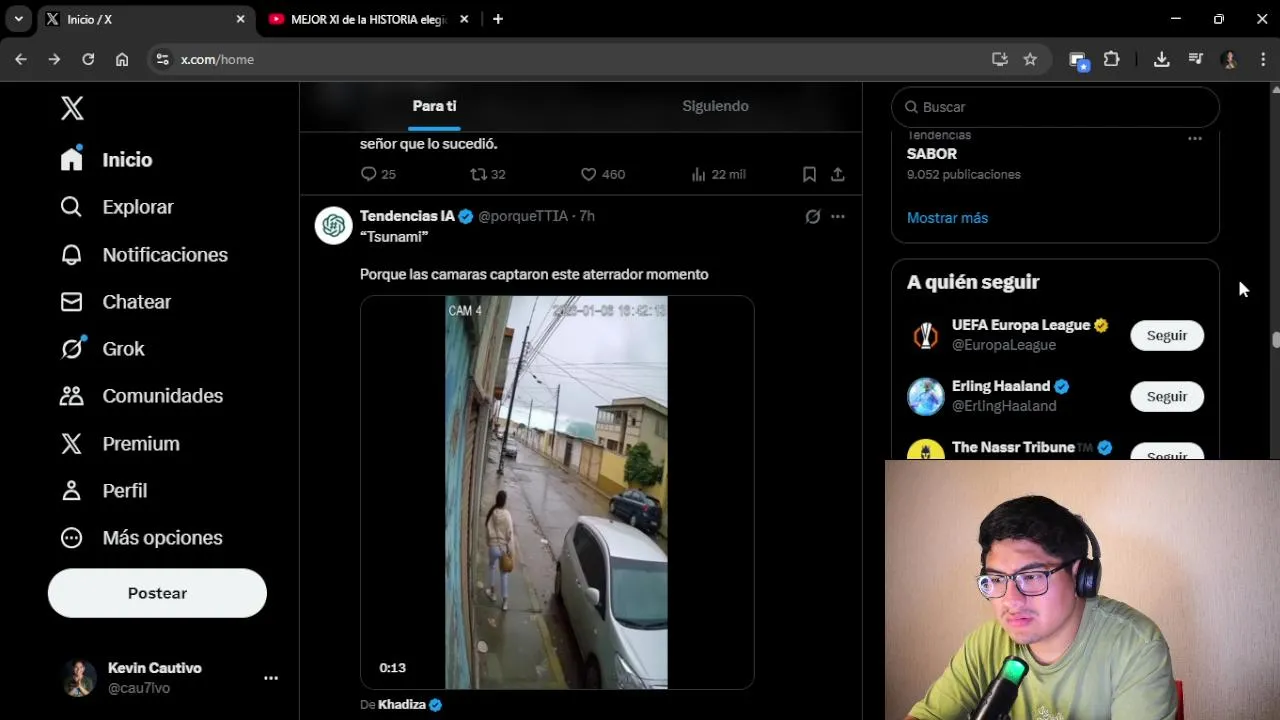Viewport: 1280px width, 720px height.
Task: Open Chatear in the sidebar
Action: (115, 302)
